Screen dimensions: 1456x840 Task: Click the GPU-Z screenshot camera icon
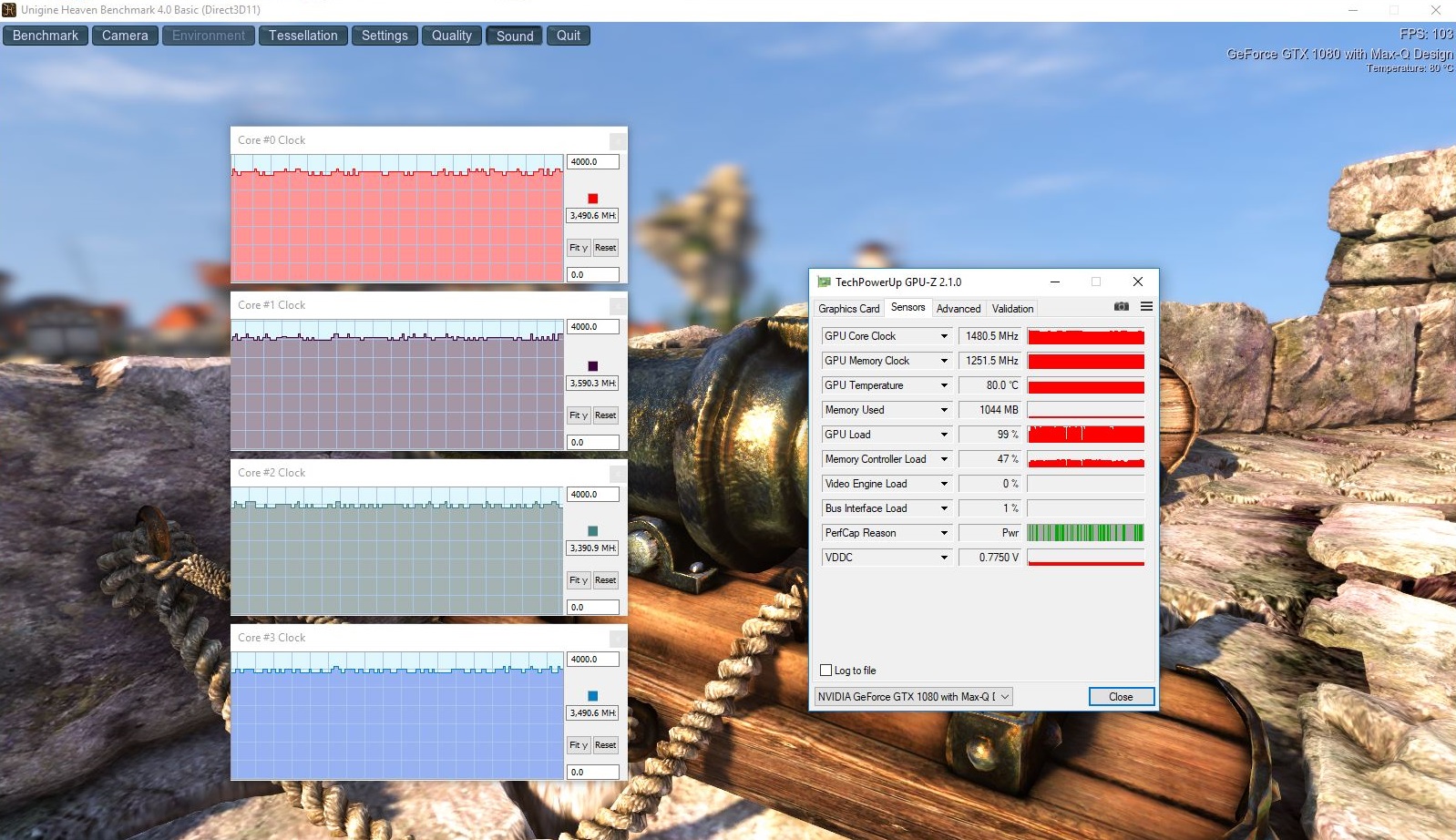click(1122, 307)
